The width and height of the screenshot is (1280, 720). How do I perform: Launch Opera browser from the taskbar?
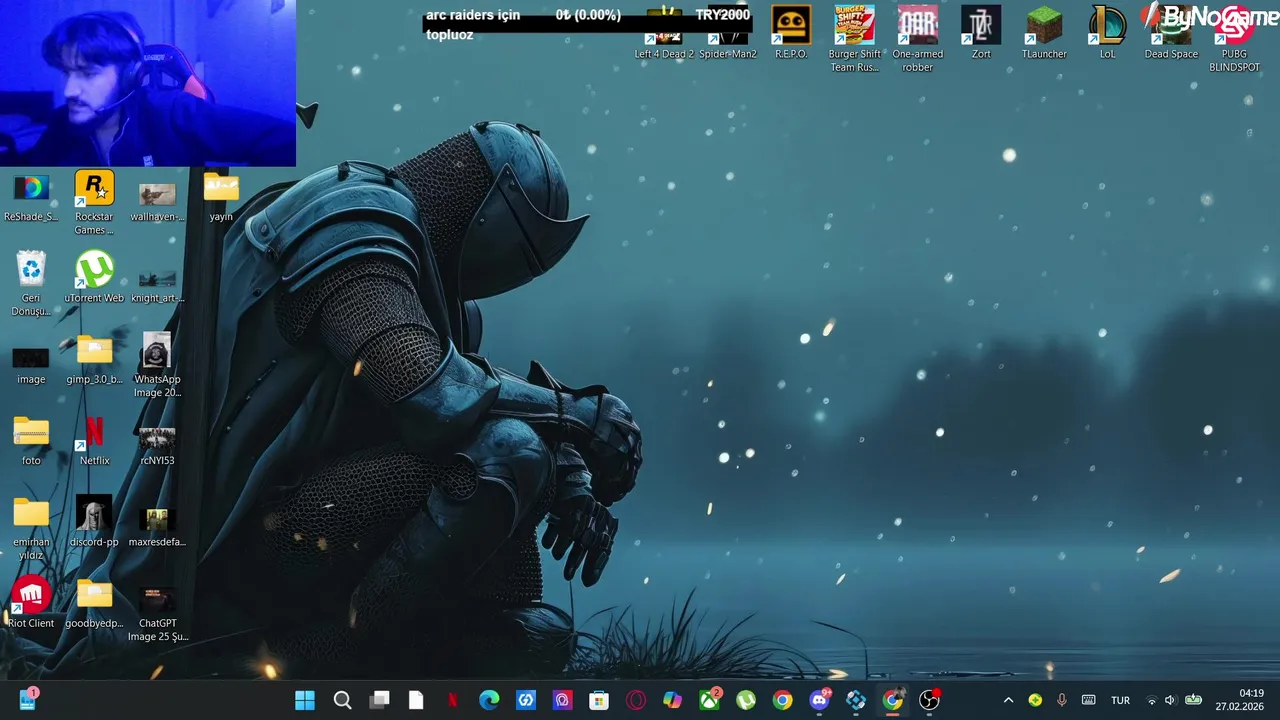pyautogui.click(x=636, y=700)
